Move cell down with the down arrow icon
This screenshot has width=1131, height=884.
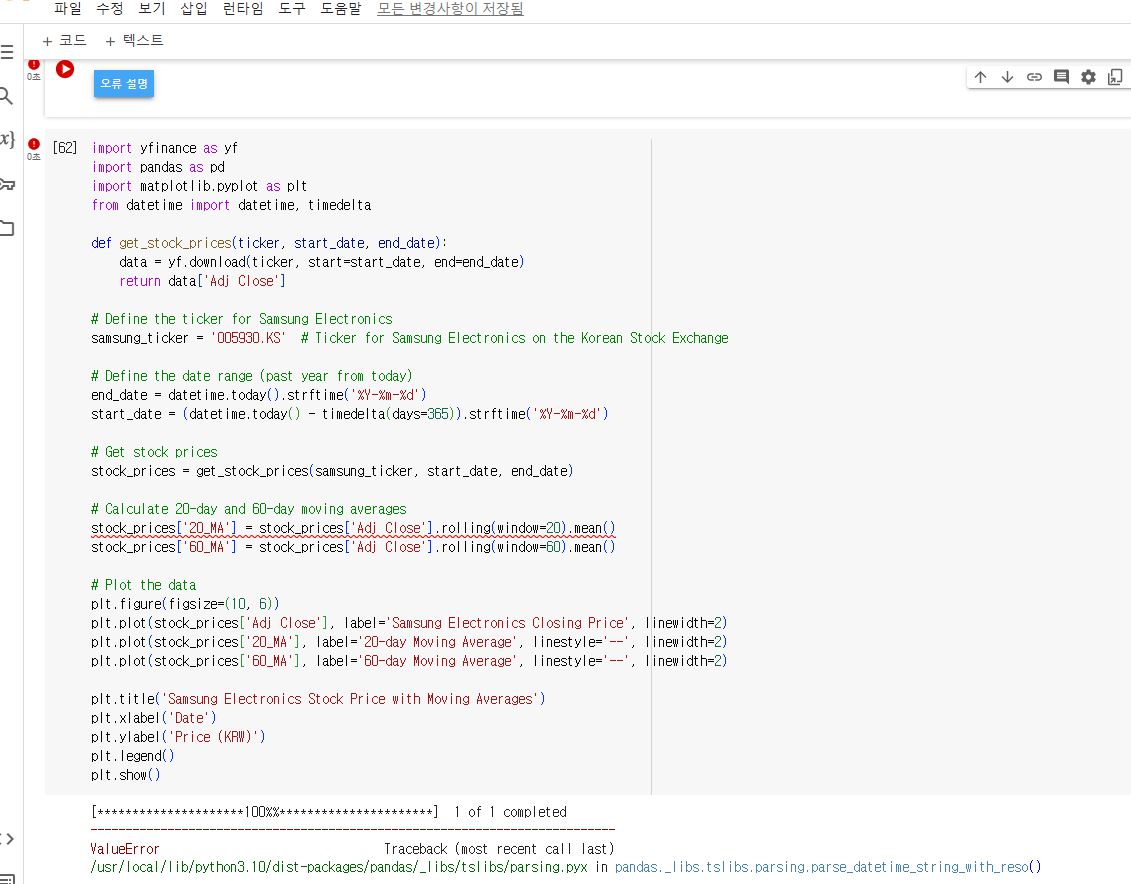coord(1008,77)
